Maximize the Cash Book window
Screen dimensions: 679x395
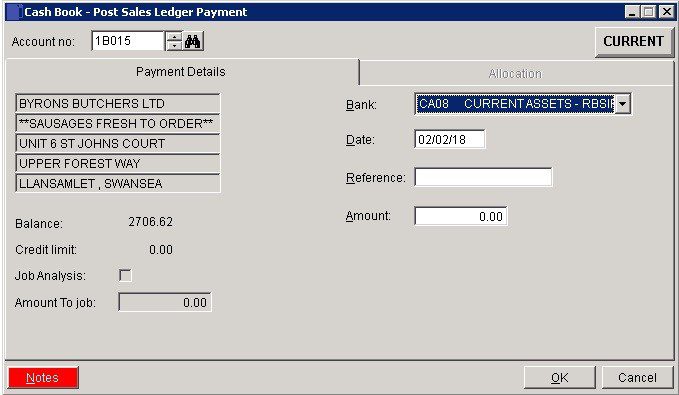(648, 12)
